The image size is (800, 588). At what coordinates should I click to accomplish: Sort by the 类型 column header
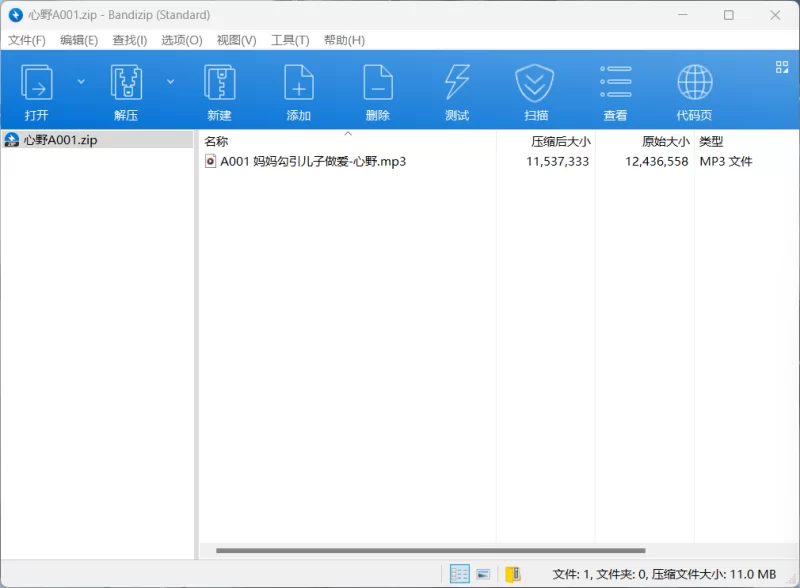711,141
